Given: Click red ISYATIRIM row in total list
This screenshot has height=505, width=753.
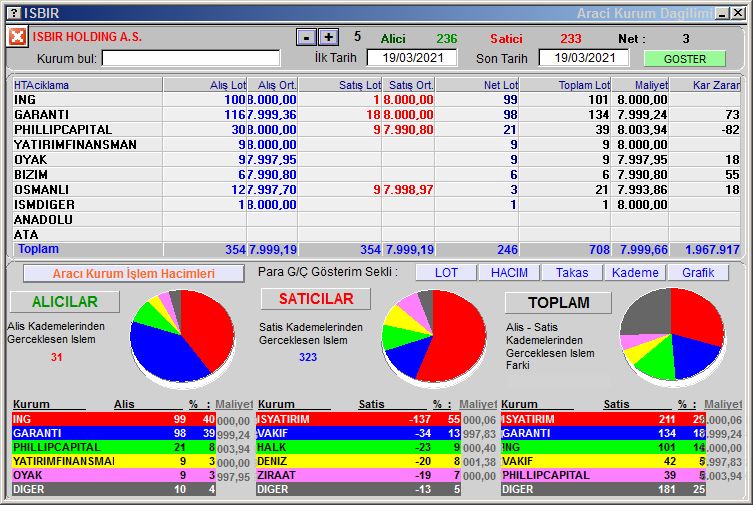Looking at the screenshot, I should (603, 419).
